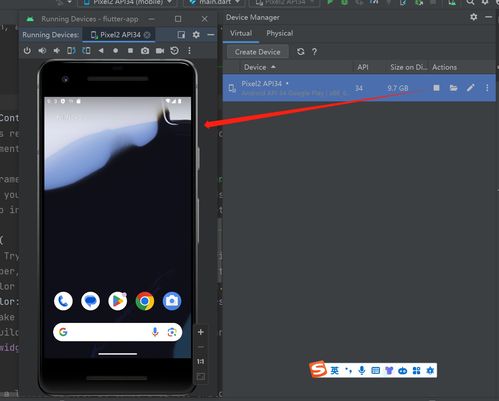
Task: Take an emulator screenshot with camera icon
Action: pyautogui.click(x=145, y=51)
